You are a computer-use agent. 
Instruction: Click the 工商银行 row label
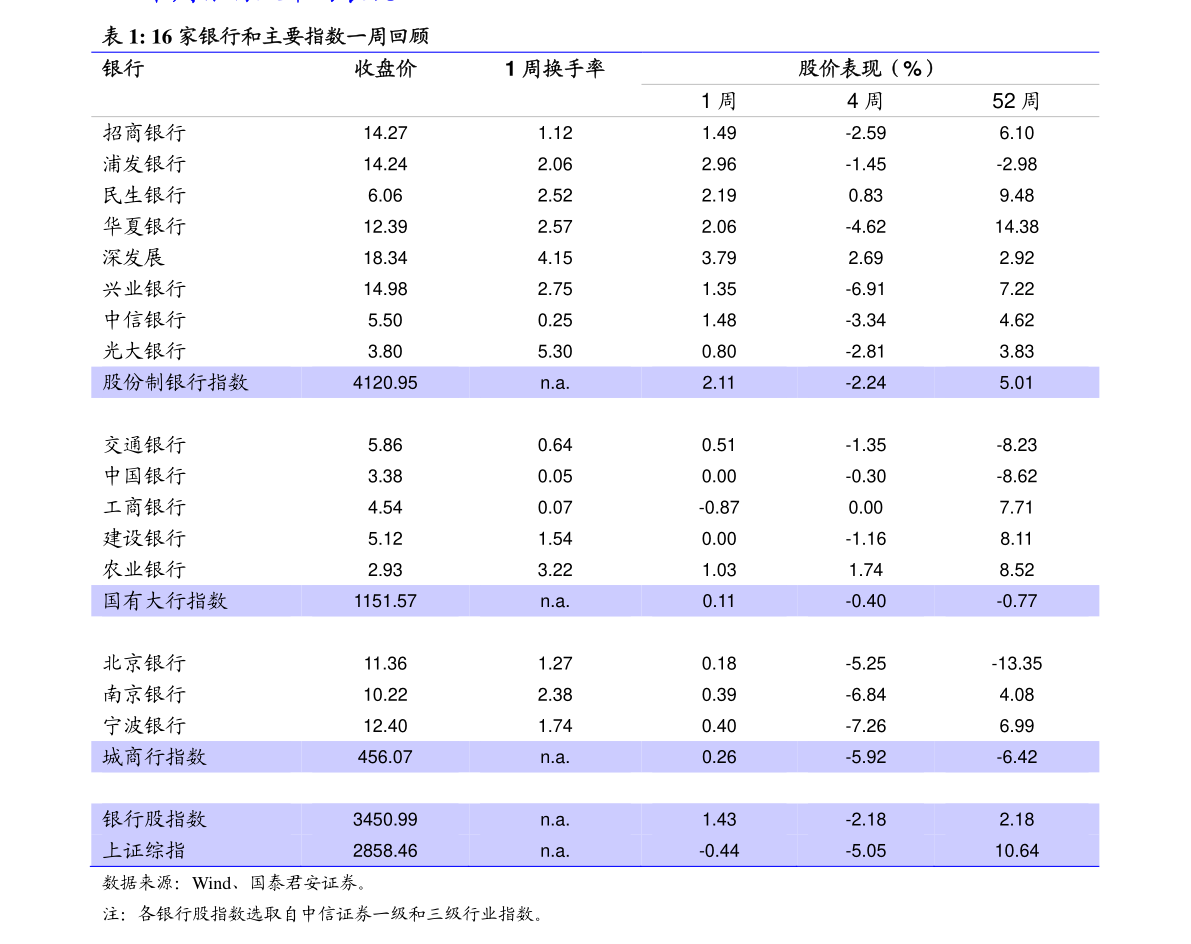(144, 507)
